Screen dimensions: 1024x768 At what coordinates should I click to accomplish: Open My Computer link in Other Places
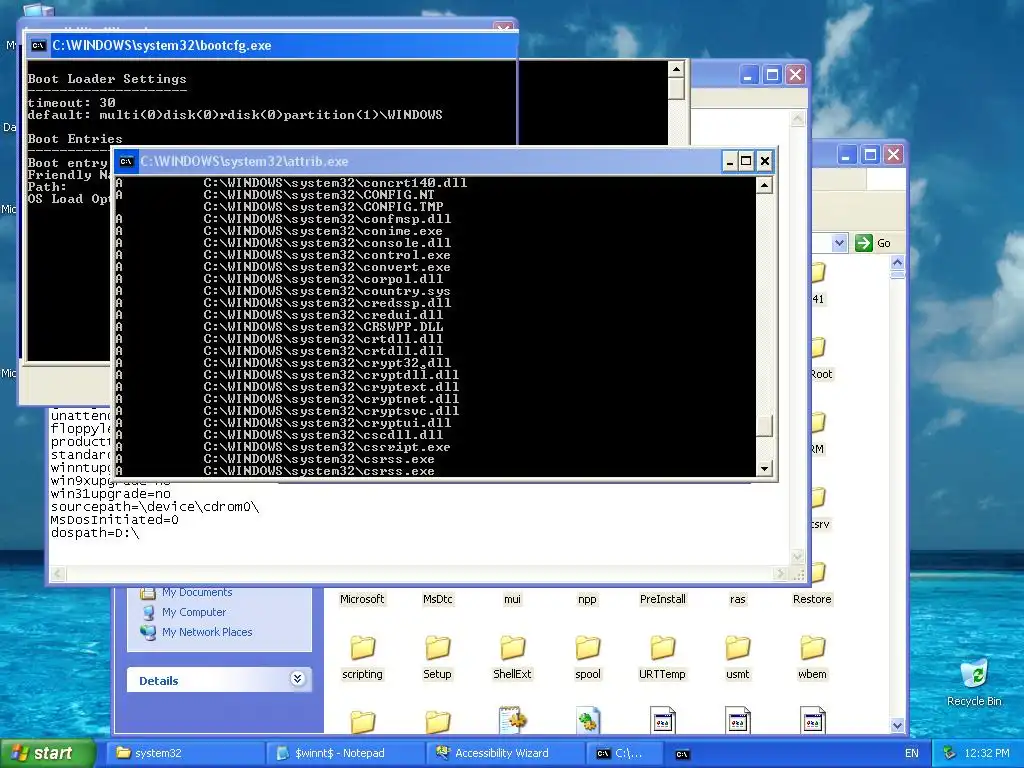[x=194, y=612]
